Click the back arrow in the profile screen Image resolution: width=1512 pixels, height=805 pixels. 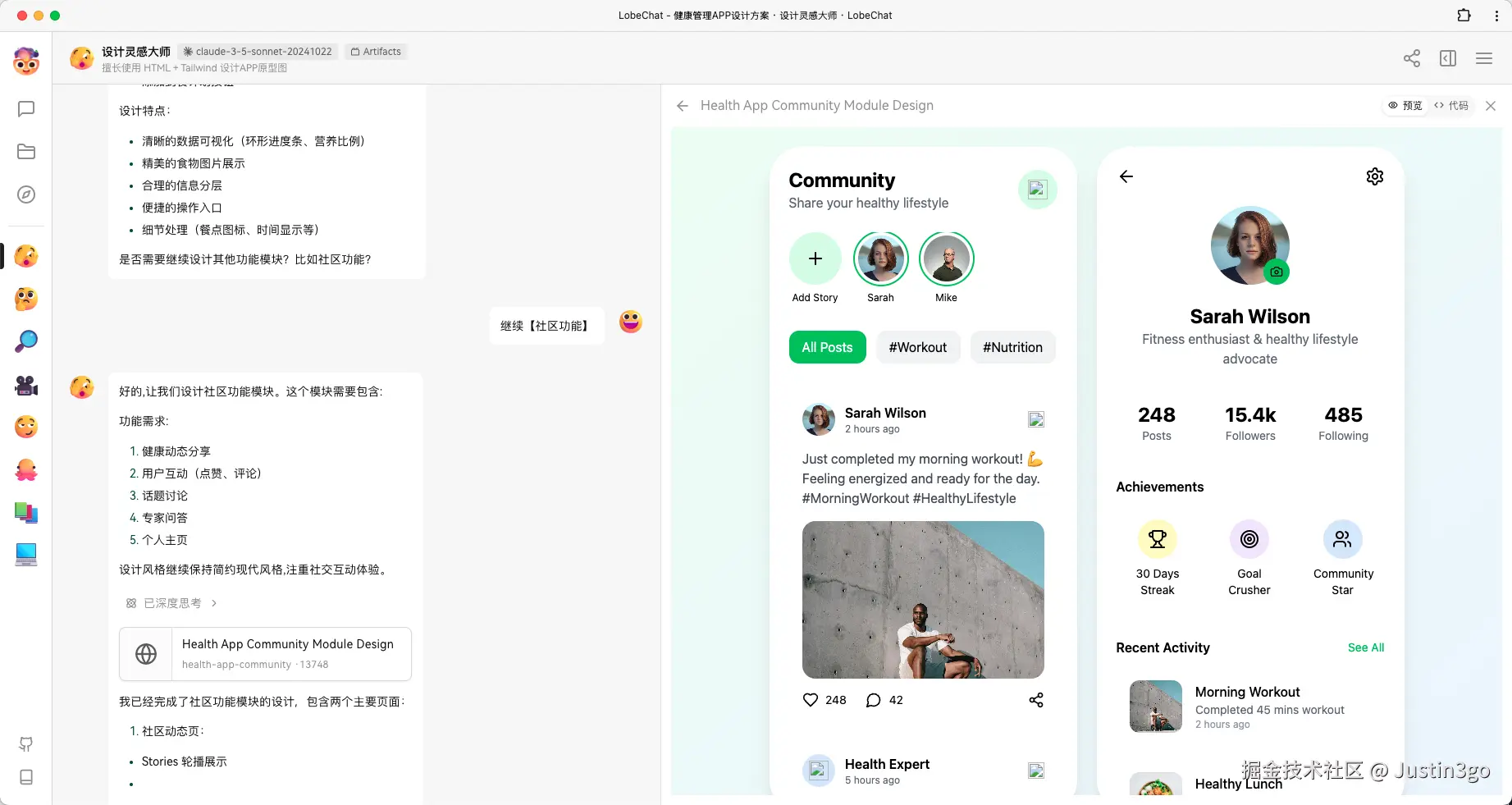1126,176
